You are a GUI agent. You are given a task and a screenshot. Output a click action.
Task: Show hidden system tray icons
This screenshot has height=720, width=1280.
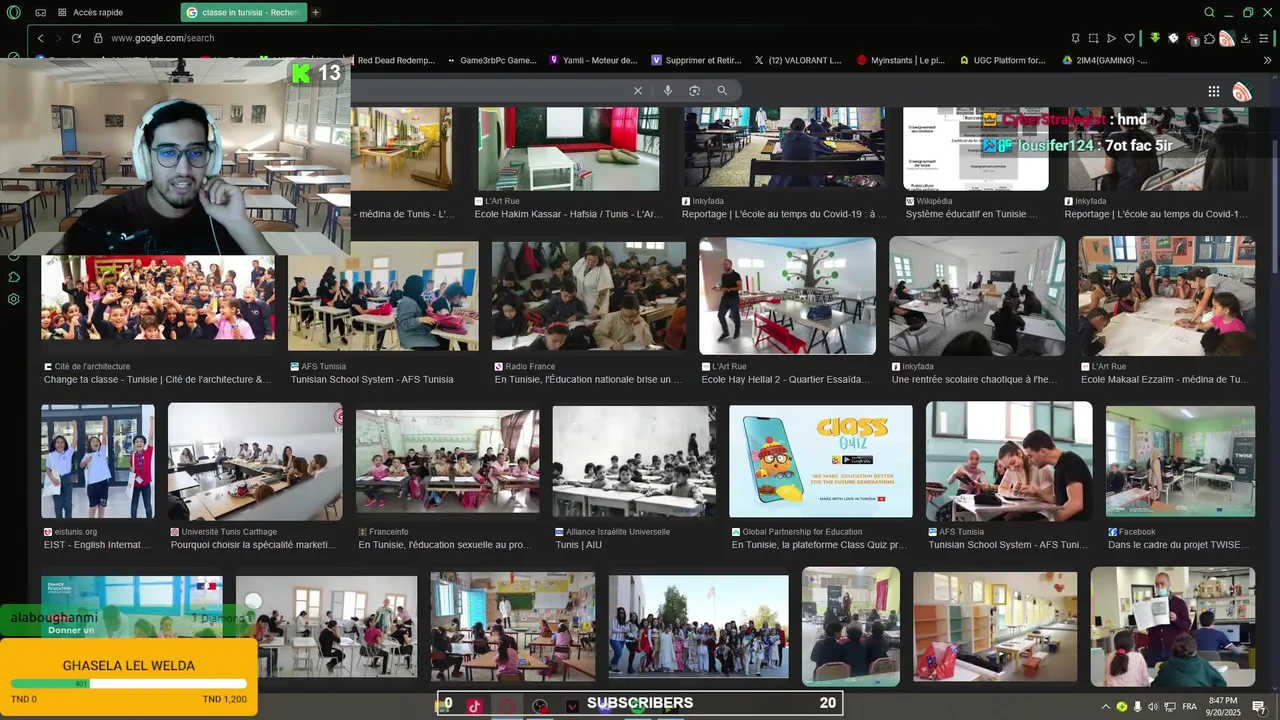pyautogui.click(x=1105, y=707)
